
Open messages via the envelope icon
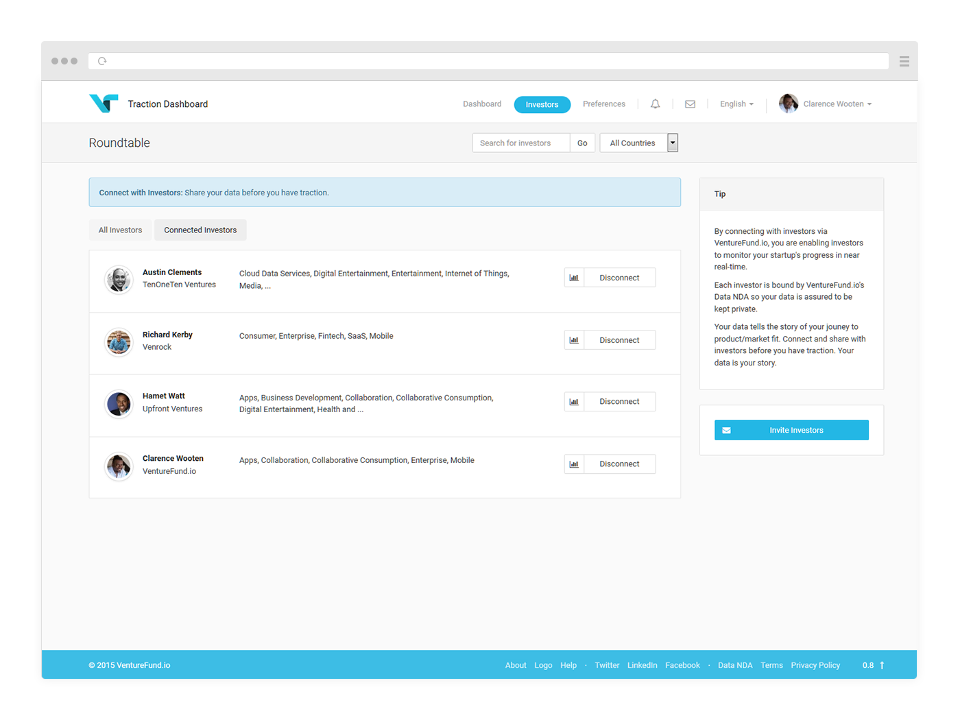(x=690, y=103)
